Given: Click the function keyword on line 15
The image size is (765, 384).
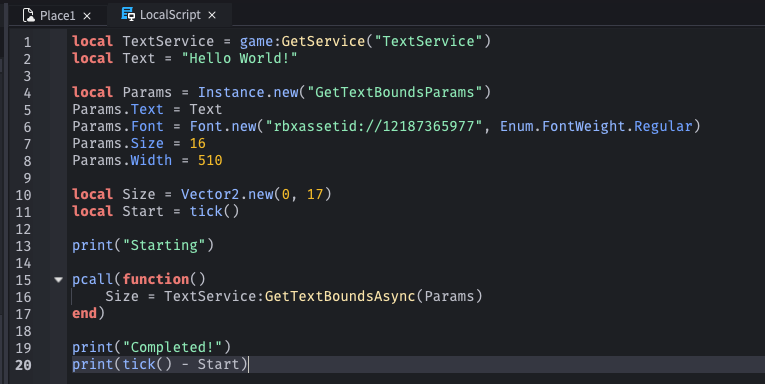Looking at the screenshot, I should coord(156,279).
